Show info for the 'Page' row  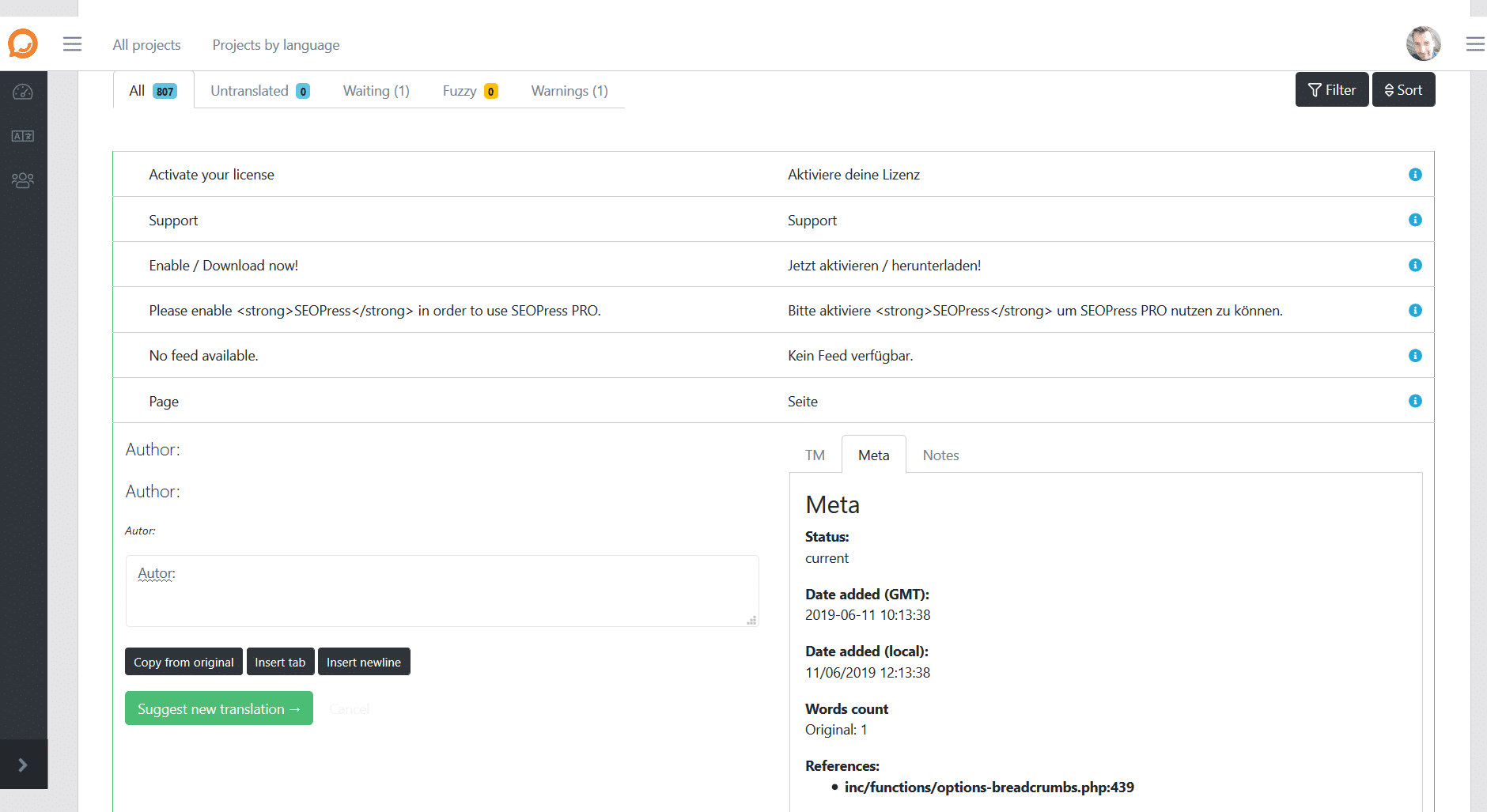coord(1415,401)
